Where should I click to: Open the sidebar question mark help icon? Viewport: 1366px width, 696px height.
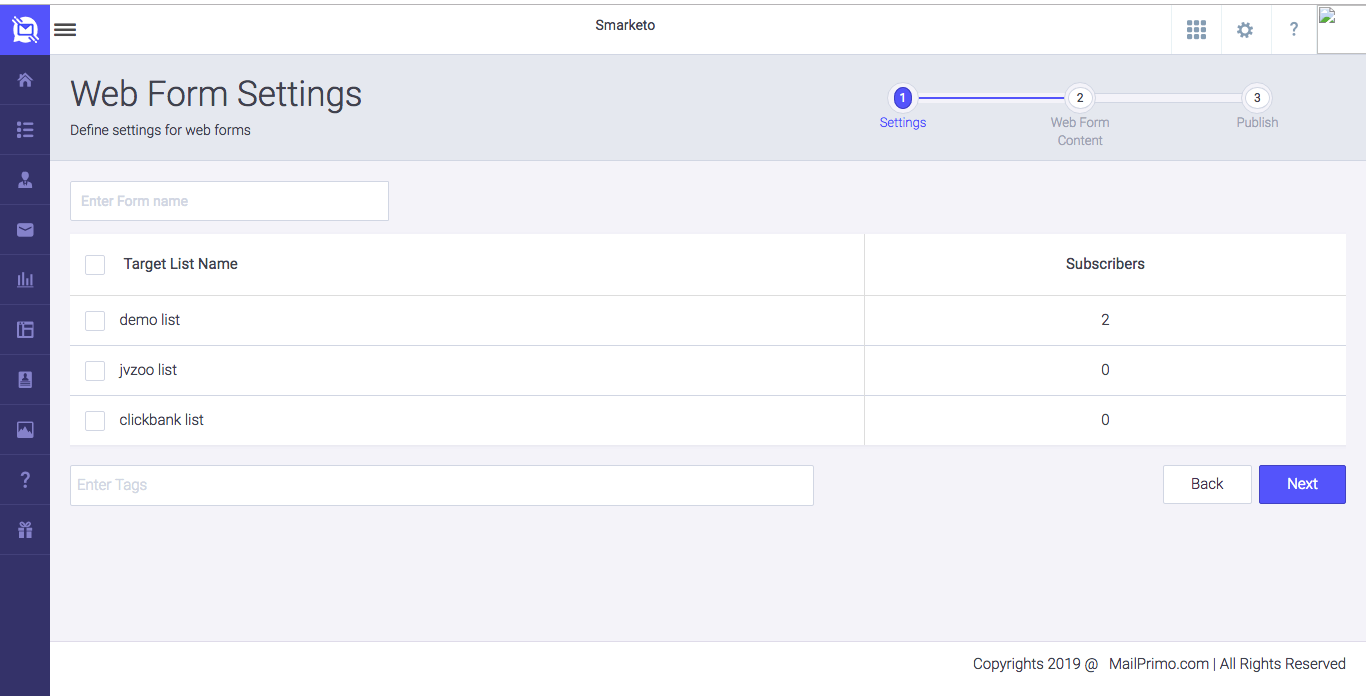tap(25, 480)
